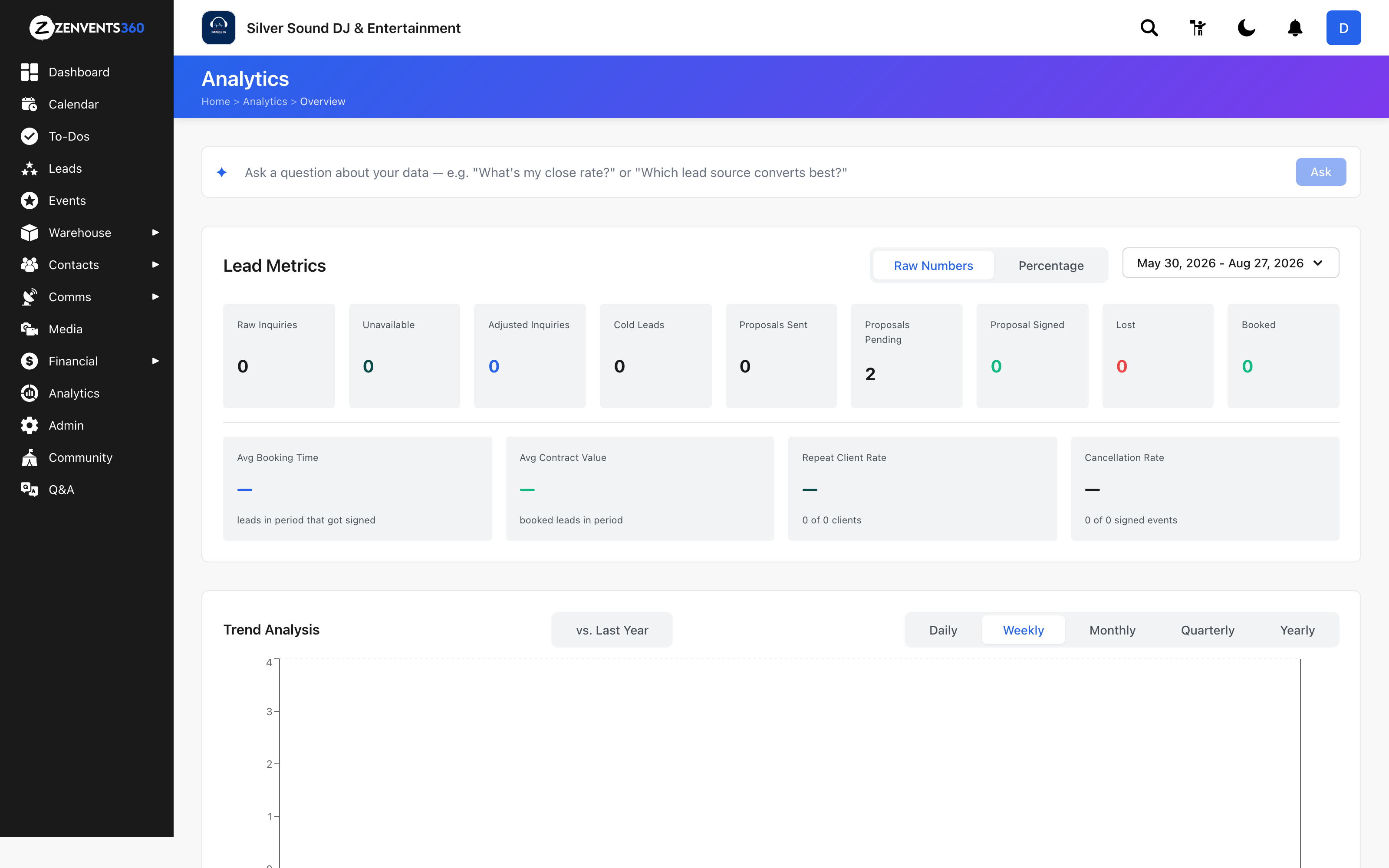
Task: Click the Cancellation Rate card
Action: tap(1205, 489)
